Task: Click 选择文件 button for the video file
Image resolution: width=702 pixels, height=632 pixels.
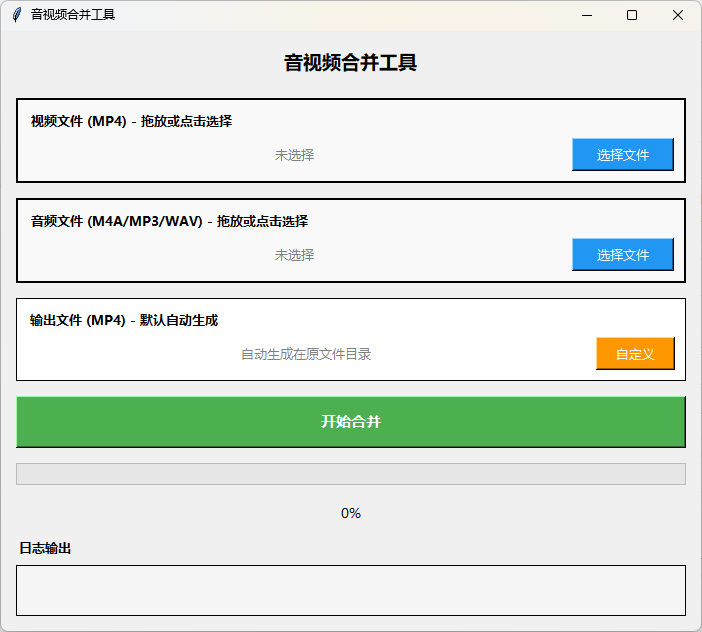Action: click(x=622, y=155)
